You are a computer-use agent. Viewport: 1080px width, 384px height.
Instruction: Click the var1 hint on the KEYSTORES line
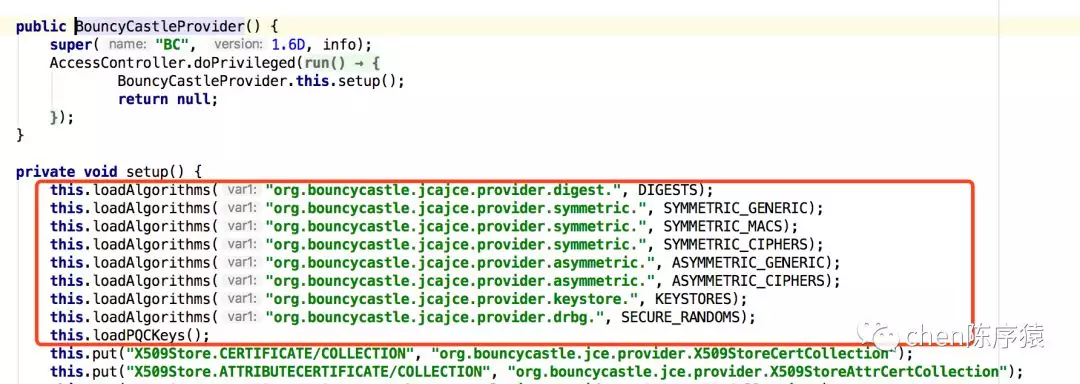tap(242, 299)
